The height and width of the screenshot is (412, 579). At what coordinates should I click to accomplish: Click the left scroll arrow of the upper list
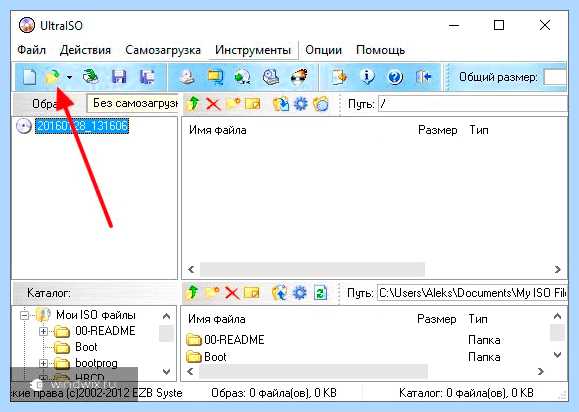click(191, 269)
